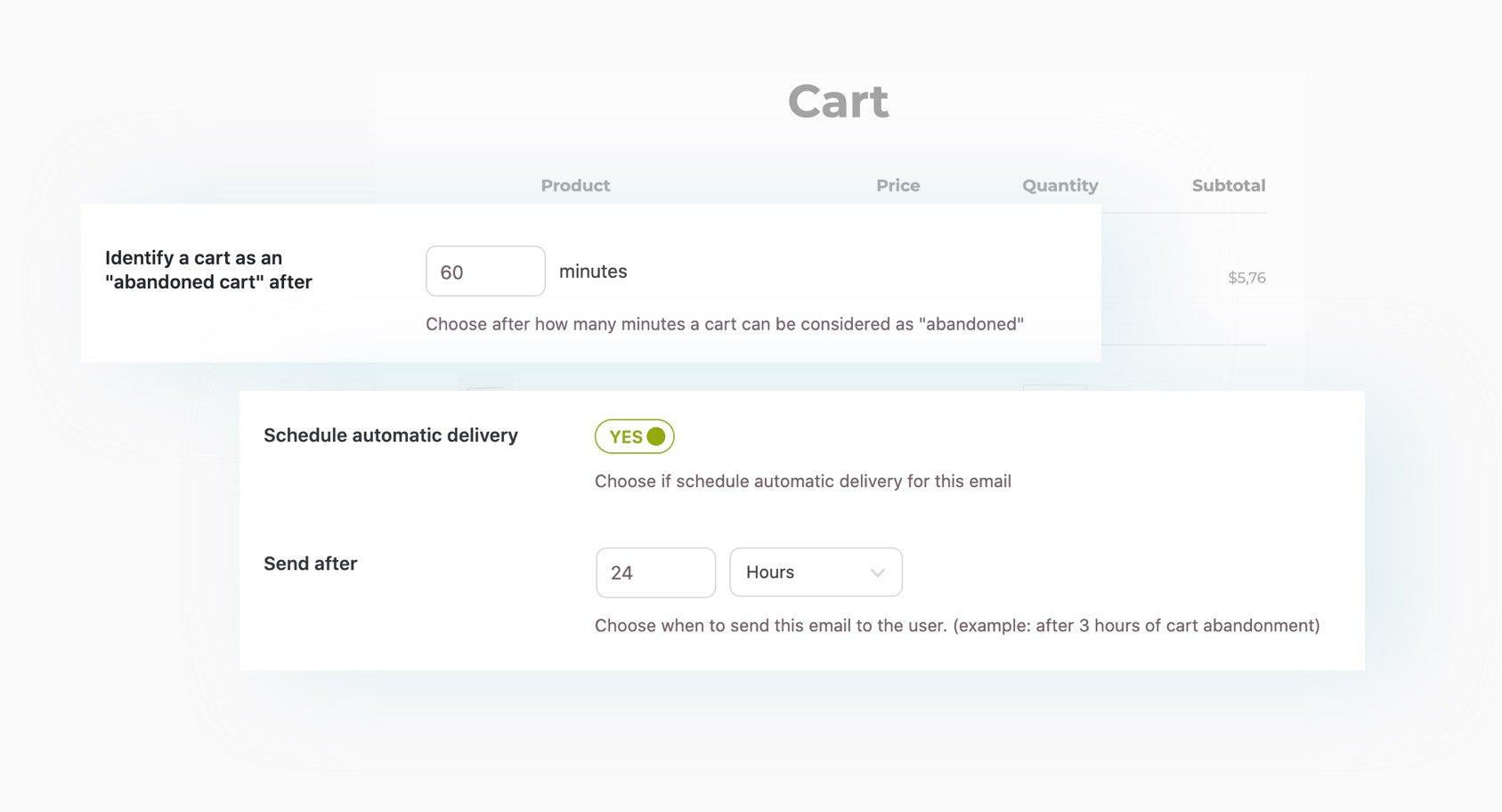Click the 'Choose after how many minutes' hint

coord(725,324)
